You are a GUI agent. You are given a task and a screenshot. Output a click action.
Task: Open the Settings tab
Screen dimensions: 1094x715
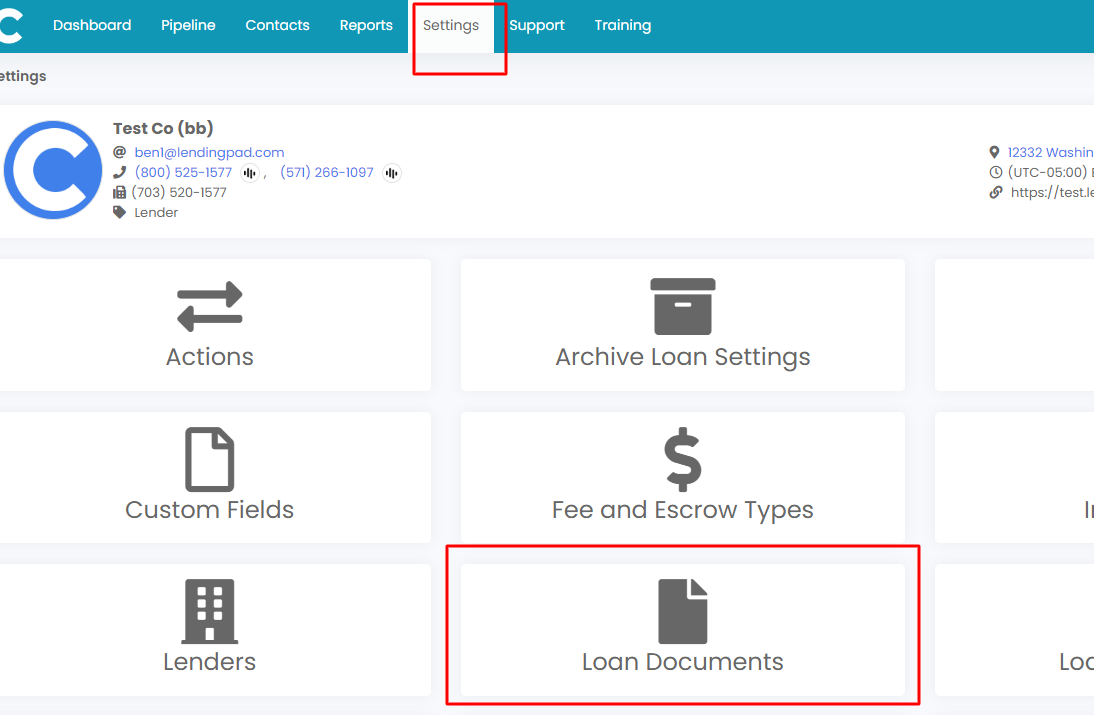452,26
